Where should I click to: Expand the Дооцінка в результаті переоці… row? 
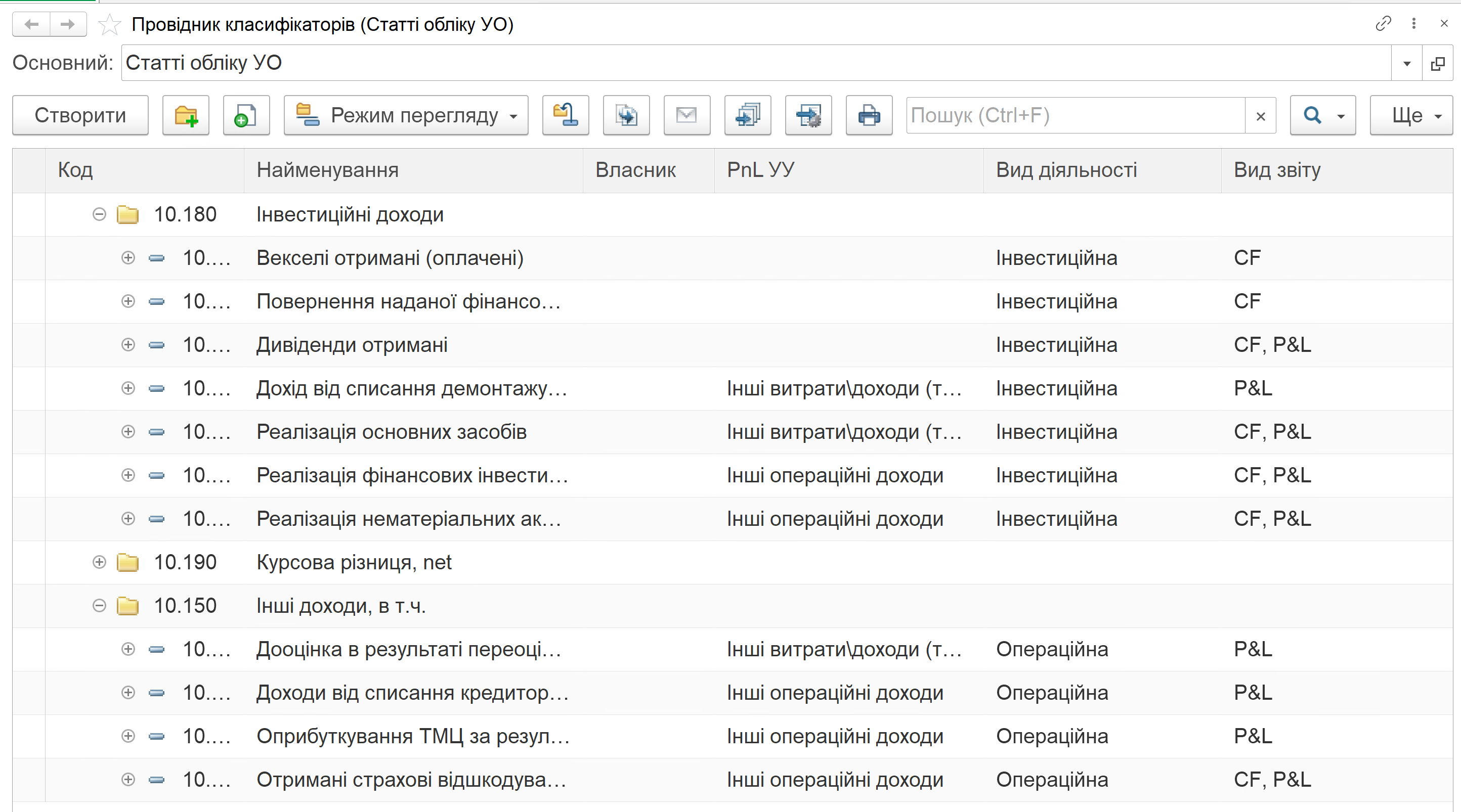(128, 649)
